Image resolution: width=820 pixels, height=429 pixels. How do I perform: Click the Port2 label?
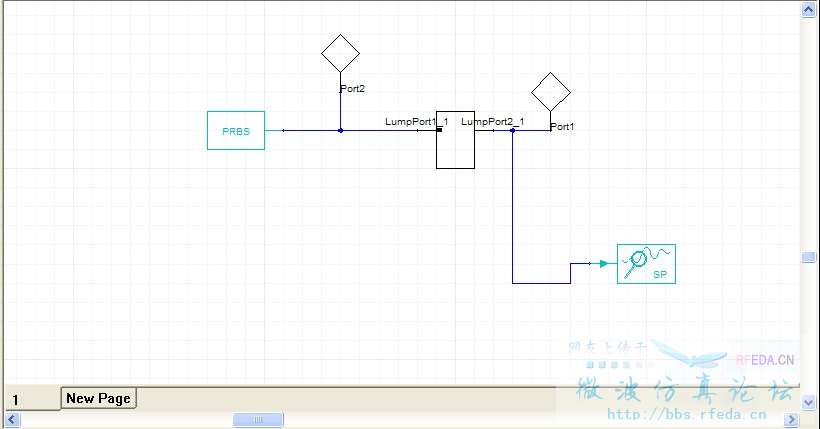(x=352, y=89)
